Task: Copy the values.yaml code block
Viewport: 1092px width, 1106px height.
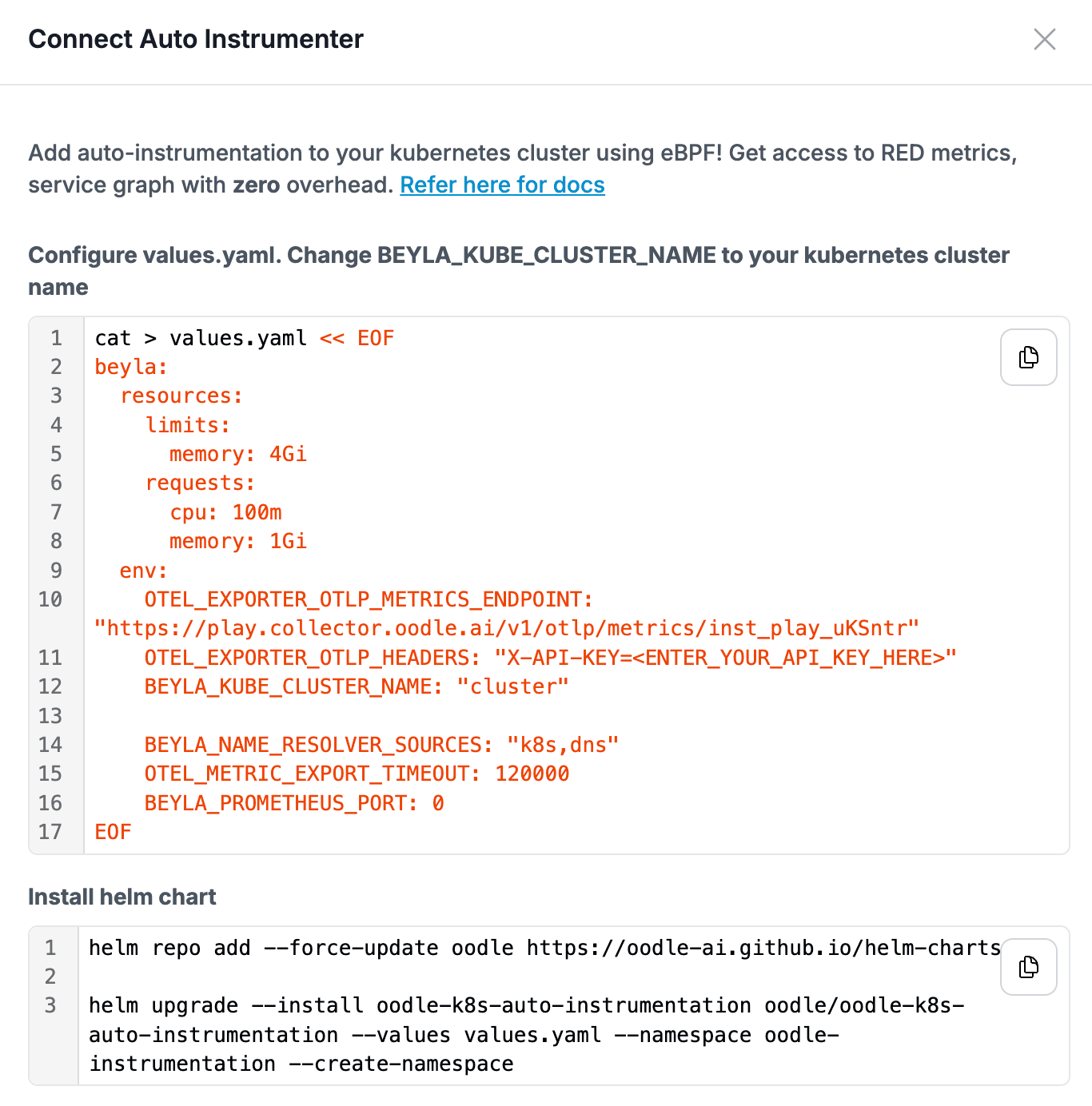Action: [1029, 357]
